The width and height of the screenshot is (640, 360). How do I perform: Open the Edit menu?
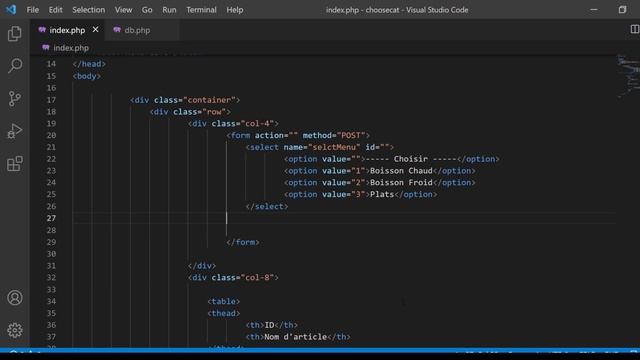(x=56, y=10)
